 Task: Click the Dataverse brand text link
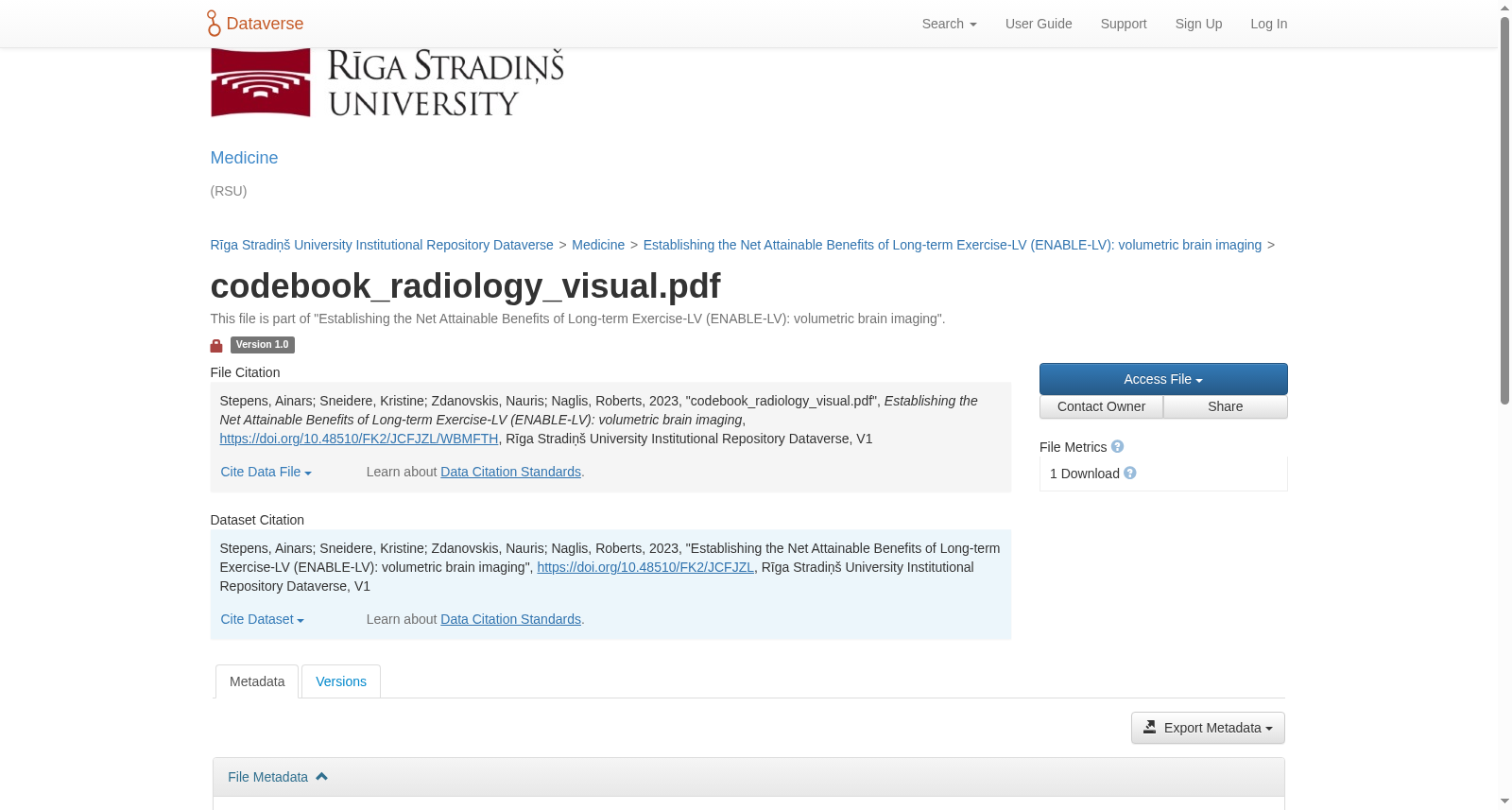[265, 24]
